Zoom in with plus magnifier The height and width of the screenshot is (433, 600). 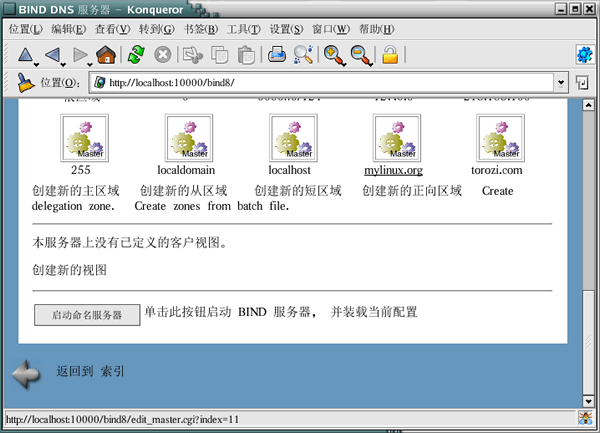(334, 55)
